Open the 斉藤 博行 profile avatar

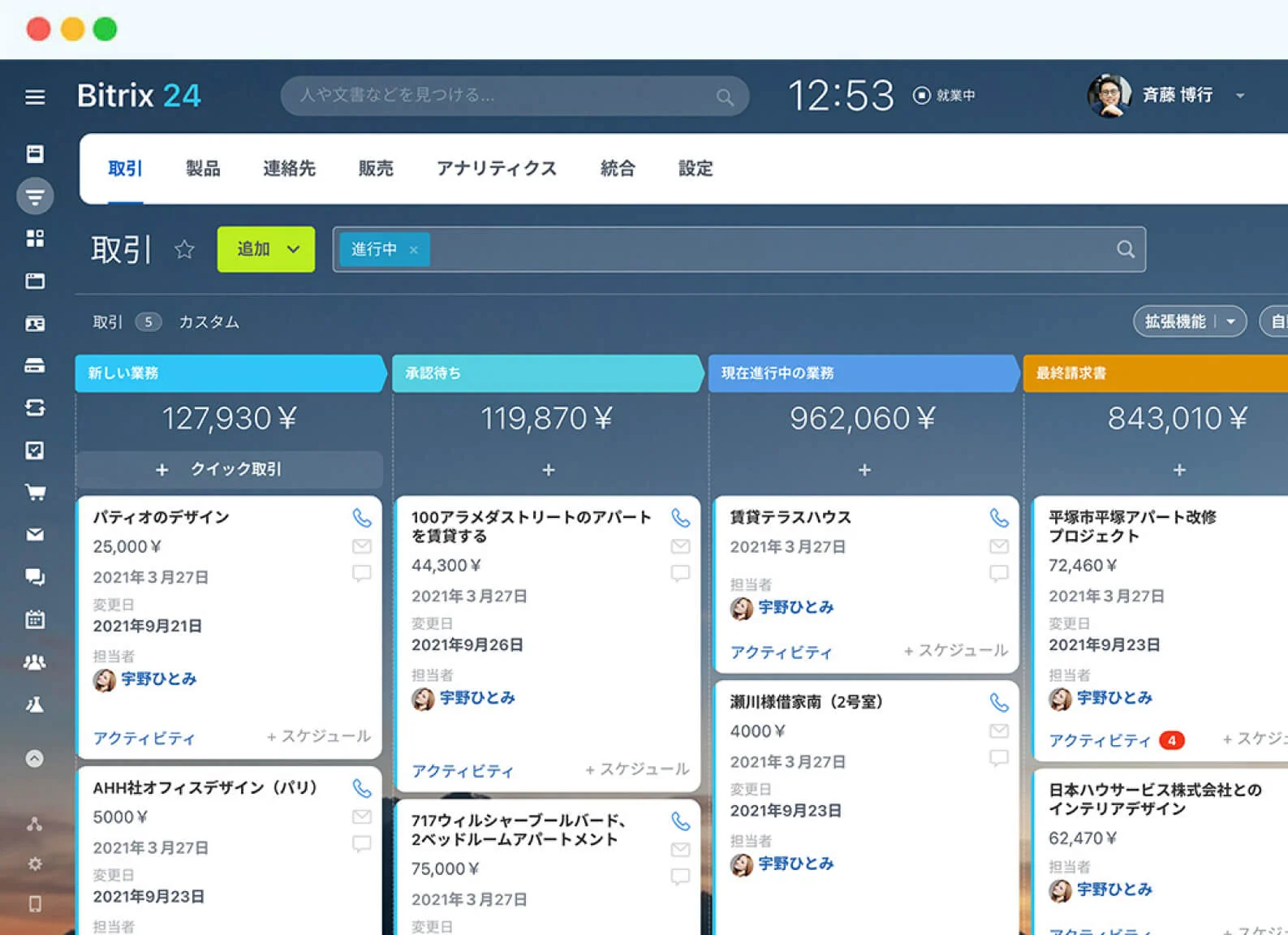click(x=1109, y=96)
